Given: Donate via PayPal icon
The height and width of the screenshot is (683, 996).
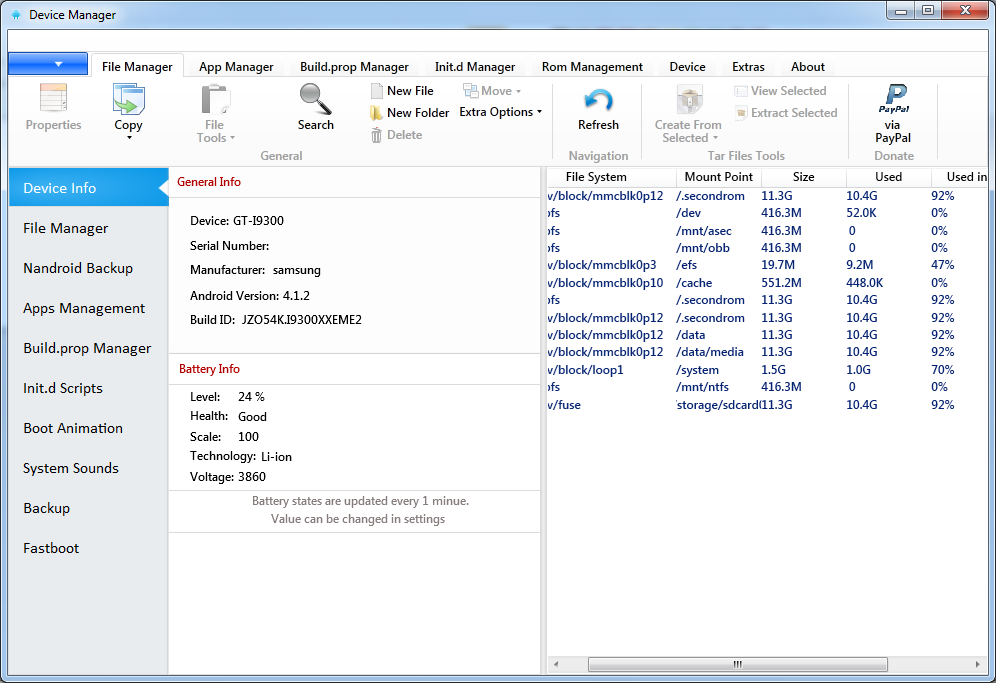Looking at the screenshot, I should pyautogui.click(x=892, y=99).
